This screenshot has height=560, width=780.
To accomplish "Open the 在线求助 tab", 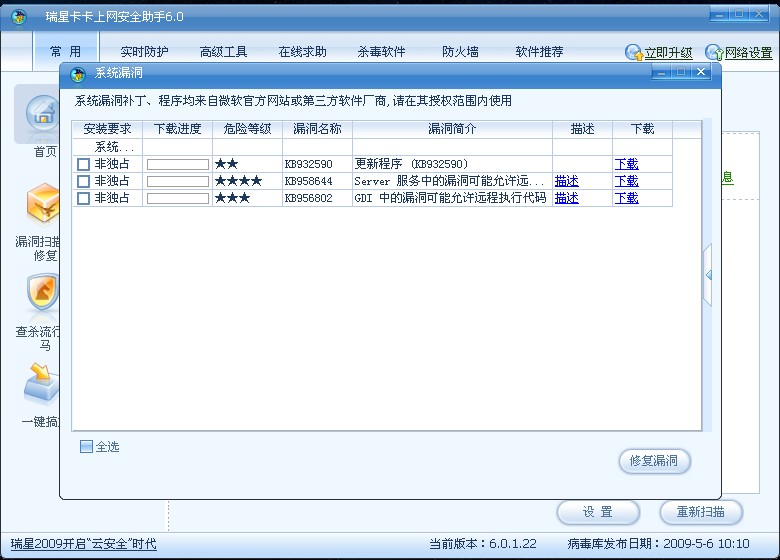I will 302,52.
